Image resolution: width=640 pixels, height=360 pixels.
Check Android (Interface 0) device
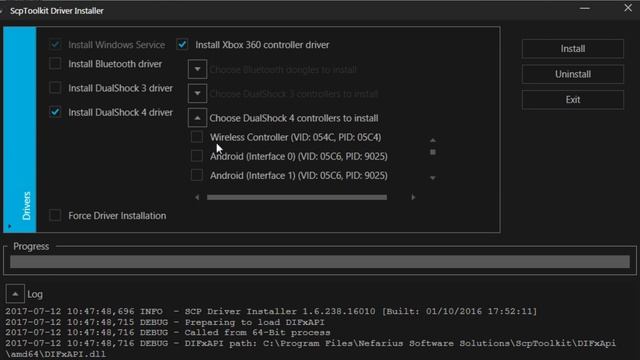tap(197, 156)
